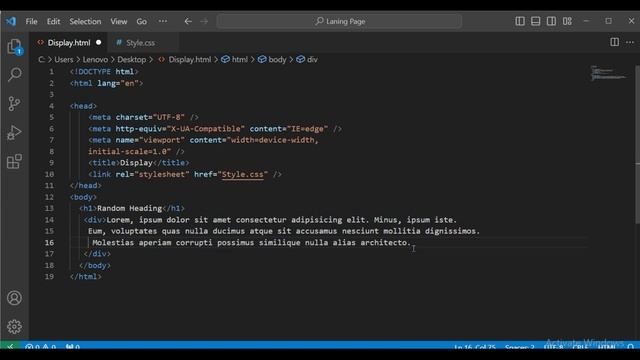Switch to the Display.html tab

point(69,42)
